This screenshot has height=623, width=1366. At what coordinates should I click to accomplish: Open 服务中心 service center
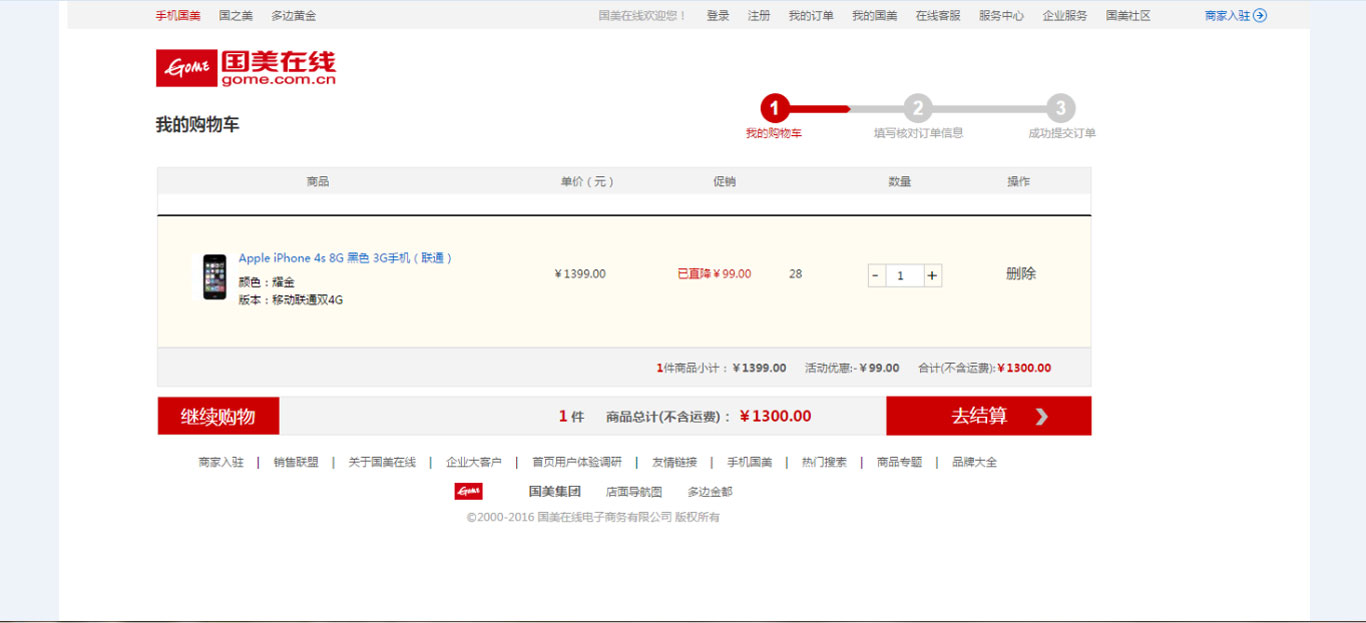point(1002,15)
